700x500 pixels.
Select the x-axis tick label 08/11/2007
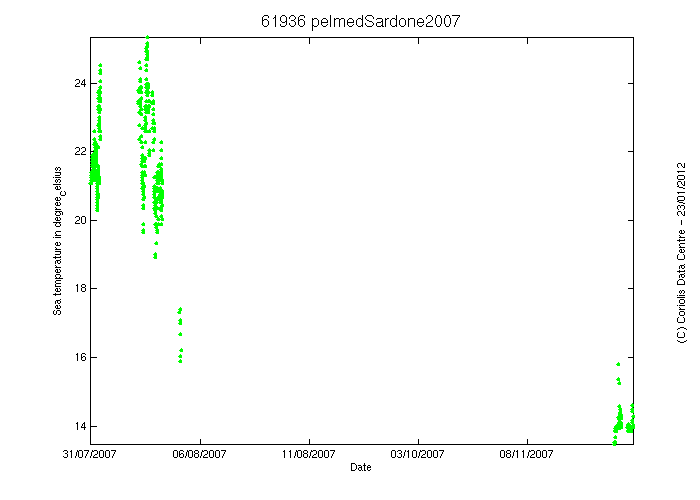click(526, 454)
